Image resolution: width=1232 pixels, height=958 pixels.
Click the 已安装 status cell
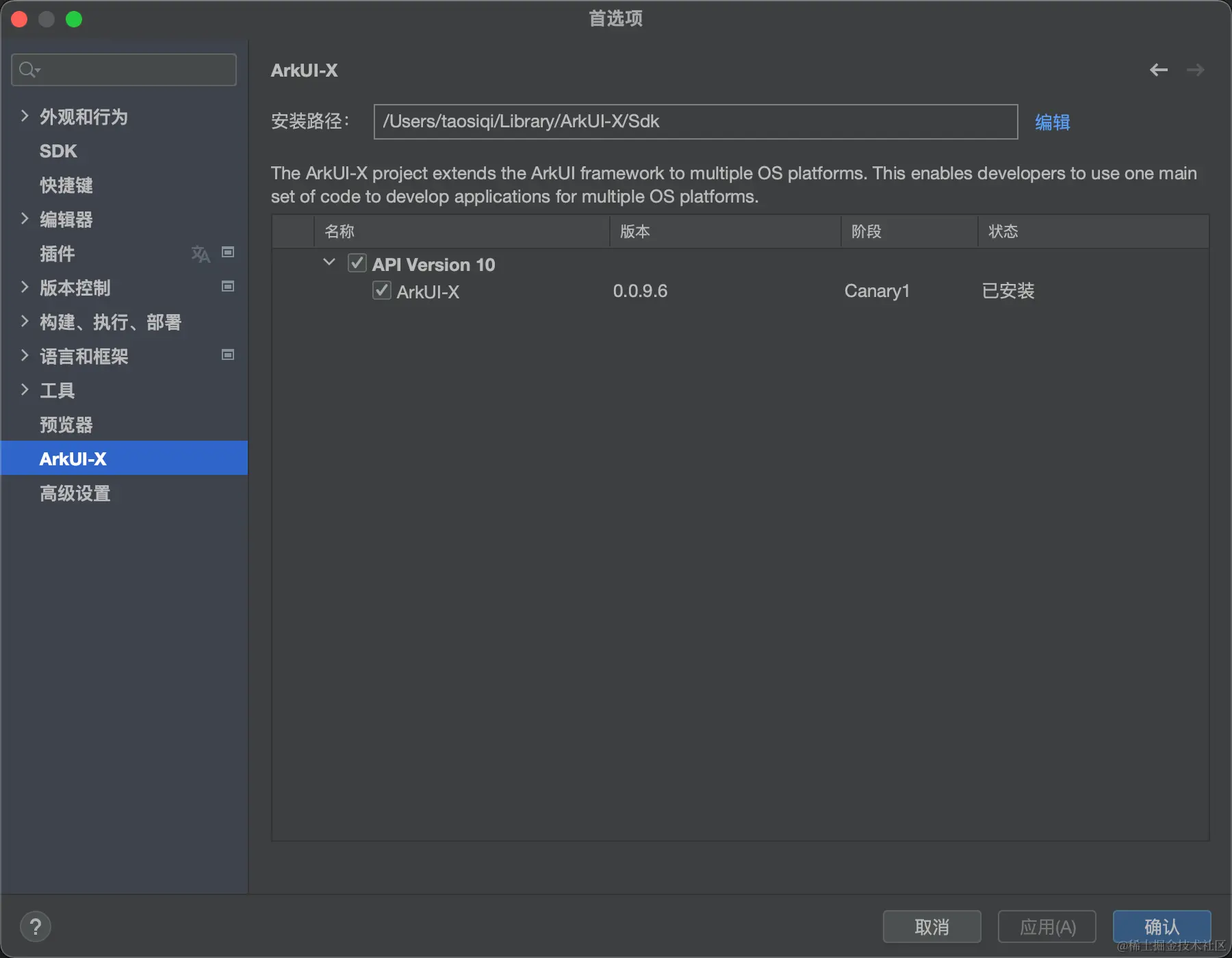click(1008, 291)
